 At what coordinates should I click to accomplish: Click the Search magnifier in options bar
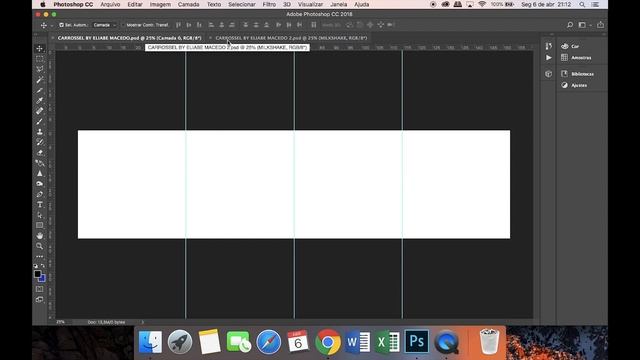point(570,25)
